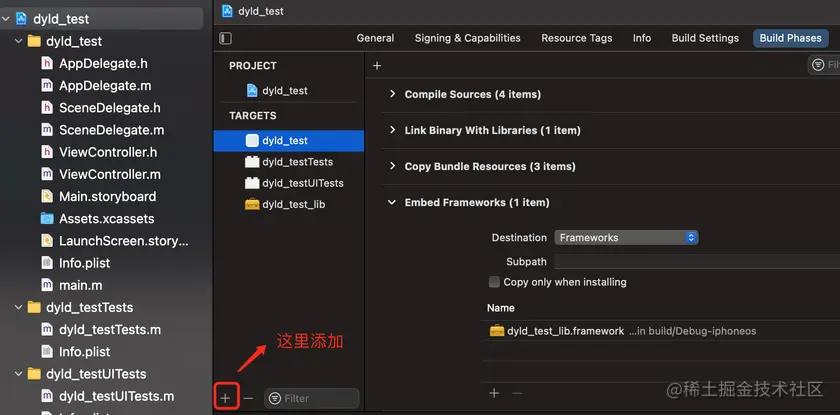Click dyld_test_lib target toolbox icon
840x415 pixels.
[x=252, y=205]
